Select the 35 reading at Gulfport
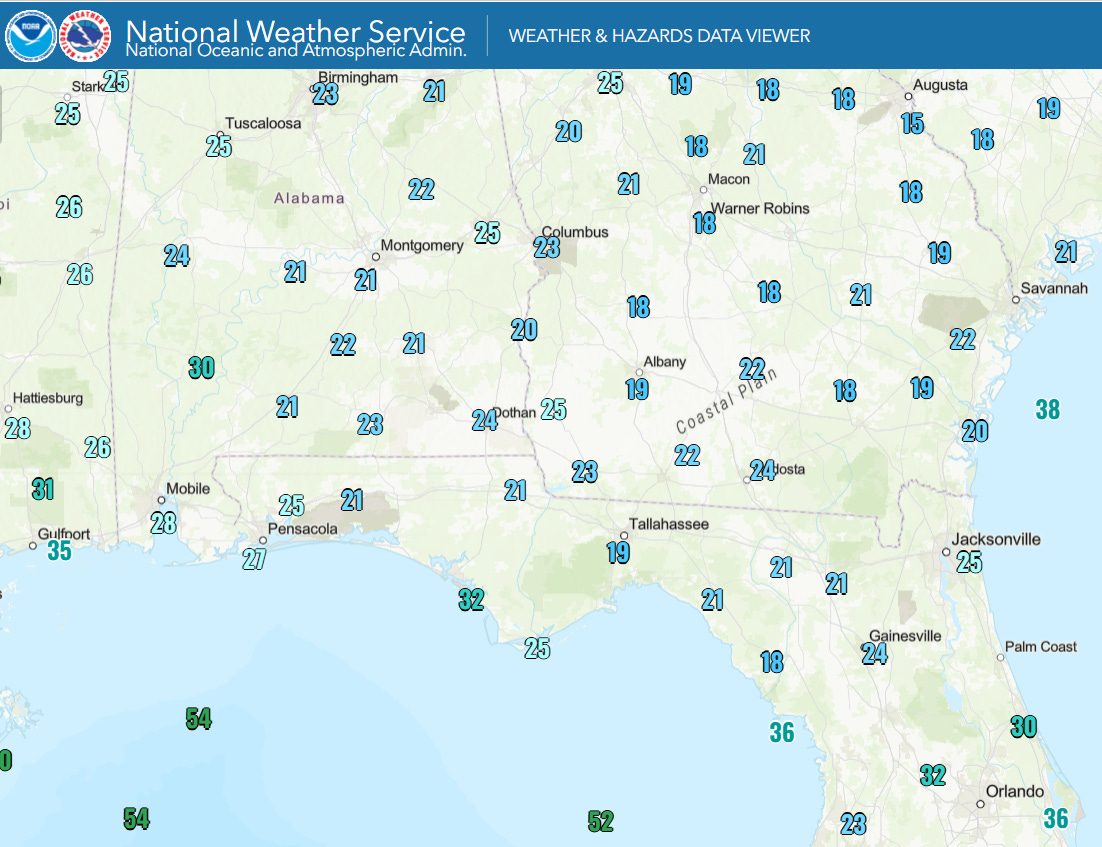Image resolution: width=1102 pixels, height=847 pixels. point(60,550)
